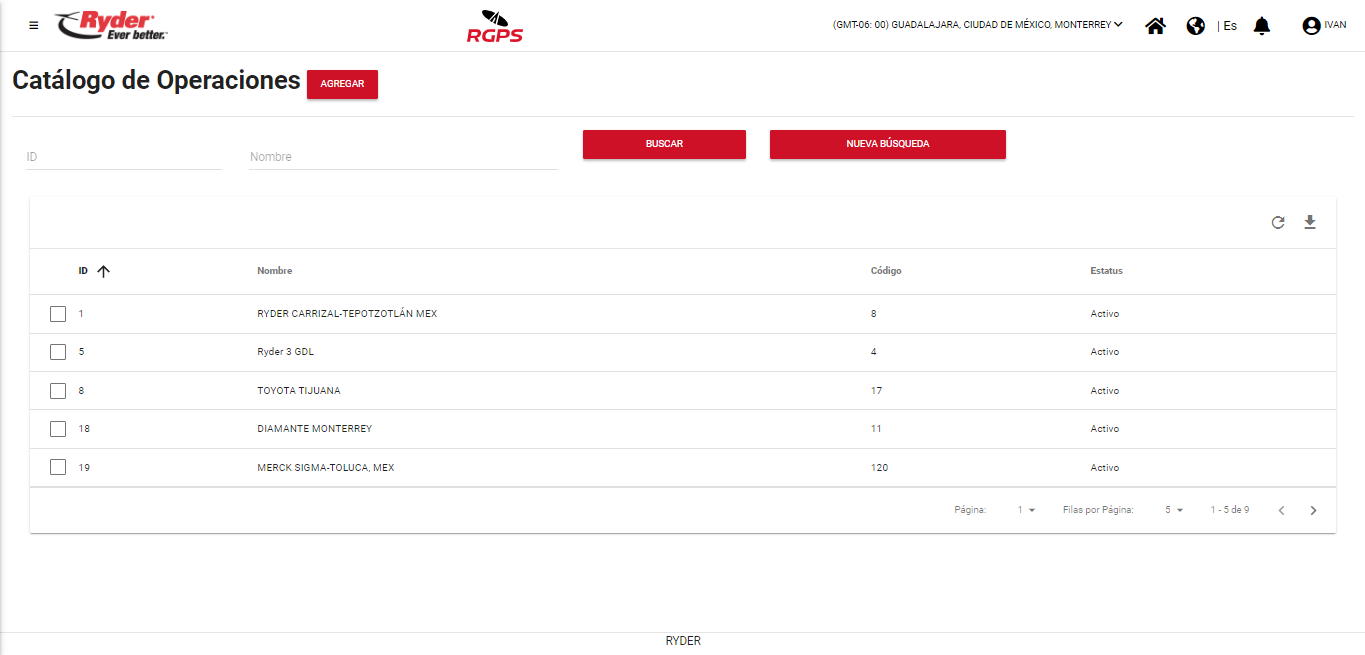This screenshot has height=655, width=1365.
Task: Go to home via house icon
Action: click(x=1155, y=26)
